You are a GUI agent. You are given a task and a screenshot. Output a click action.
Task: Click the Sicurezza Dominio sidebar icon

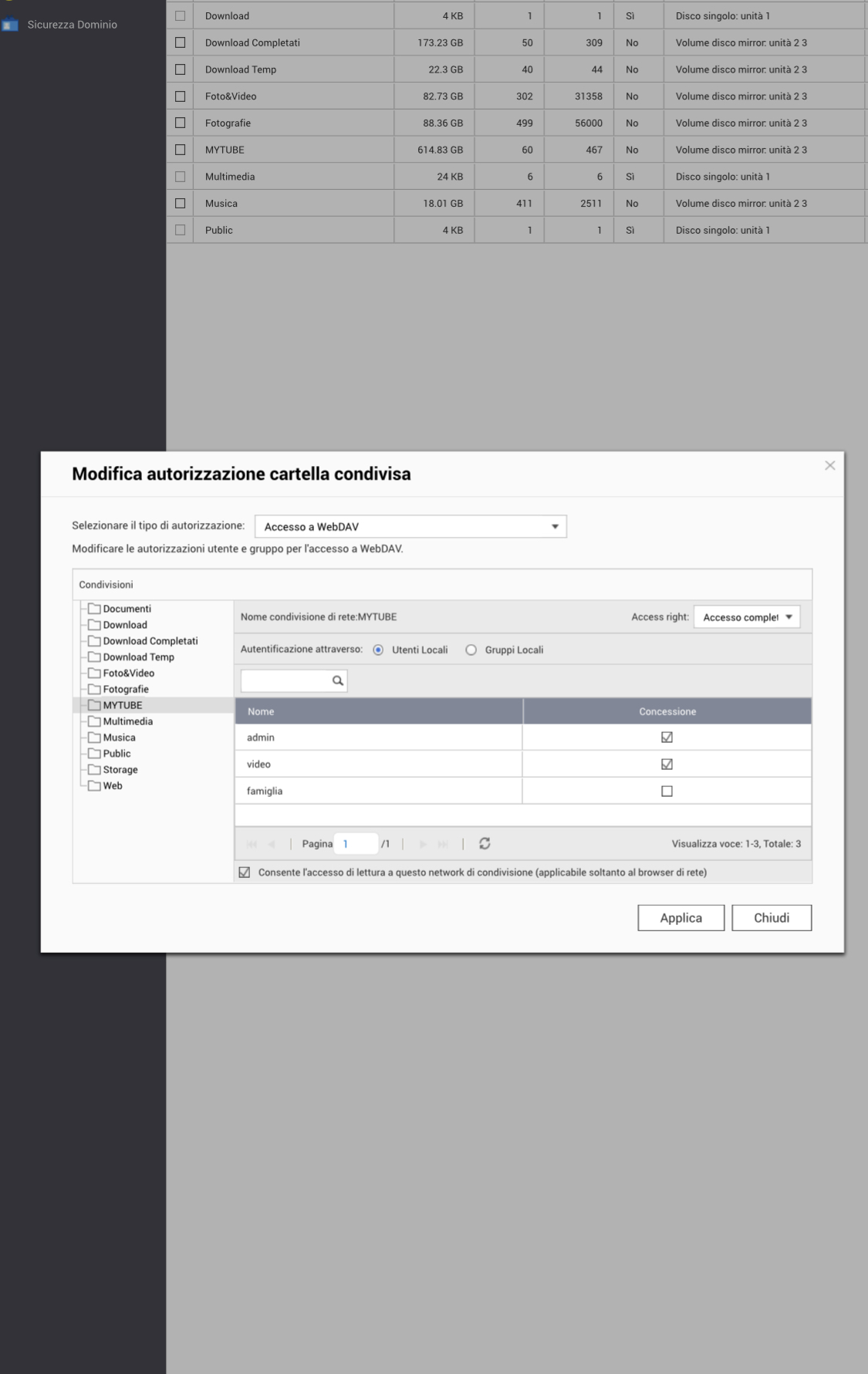click(x=10, y=25)
